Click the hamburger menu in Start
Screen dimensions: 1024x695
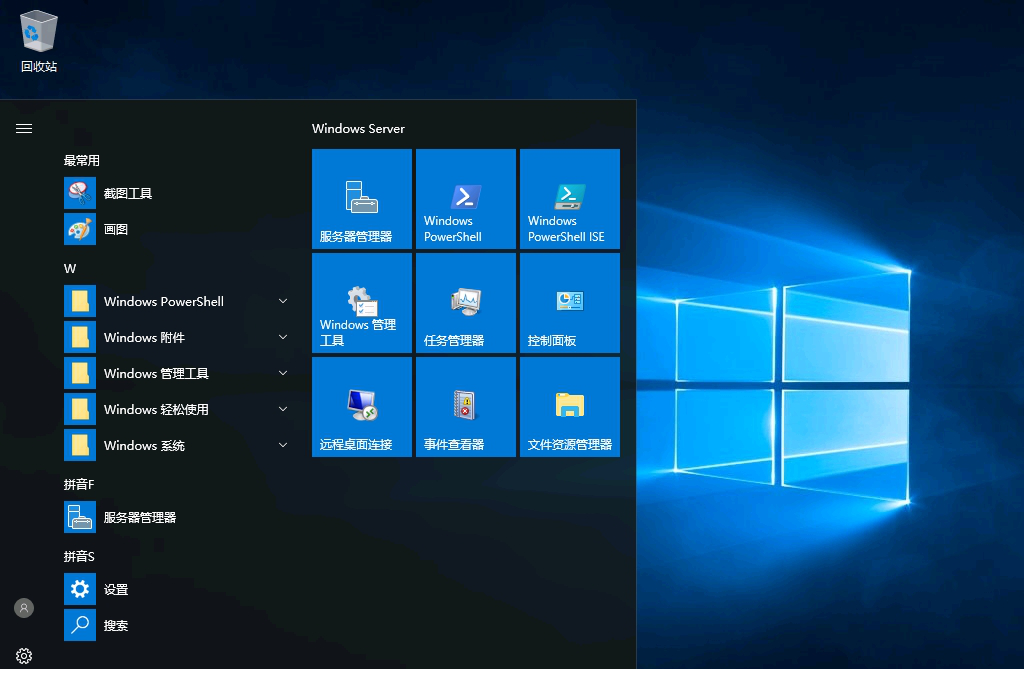click(24, 129)
